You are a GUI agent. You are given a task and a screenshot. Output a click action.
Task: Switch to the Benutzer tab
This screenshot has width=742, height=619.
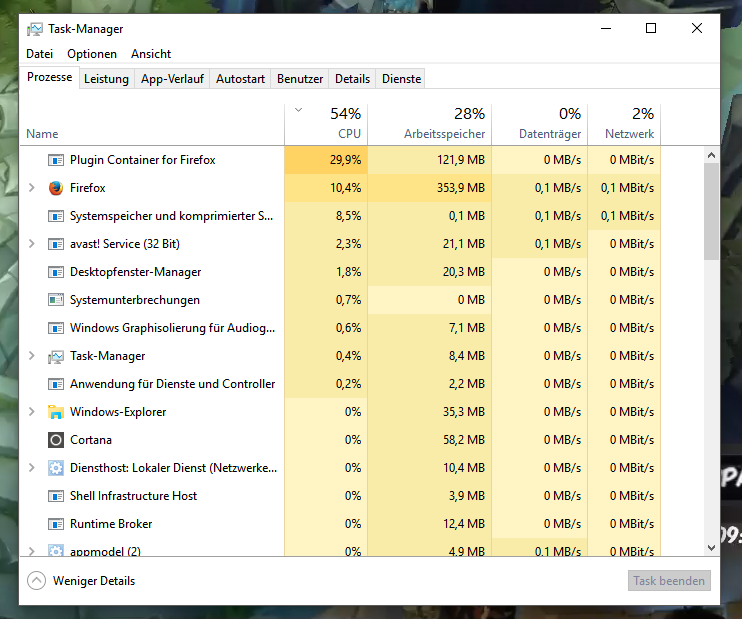[x=300, y=79]
